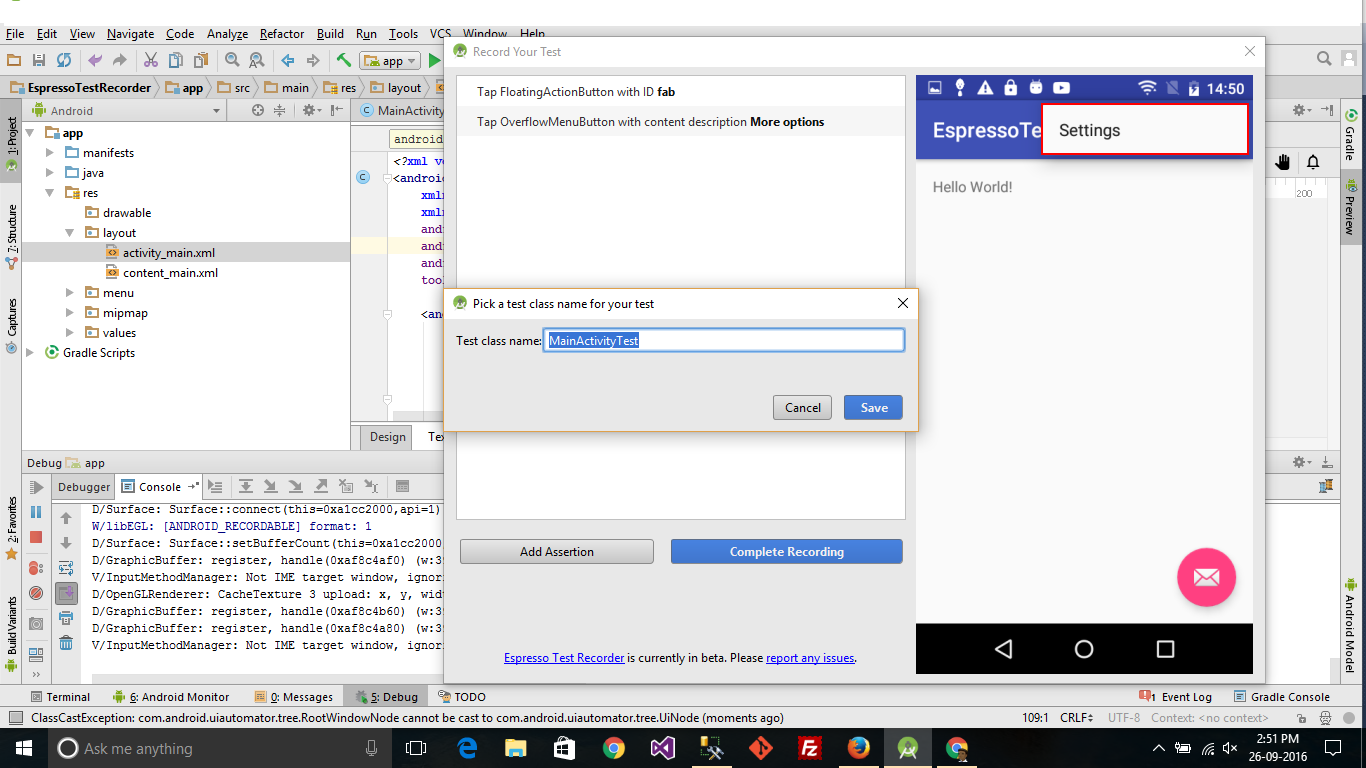Click the Add Assertion button
The height and width of the screenshot is (768, 1366).
click(x=557, y=552)
